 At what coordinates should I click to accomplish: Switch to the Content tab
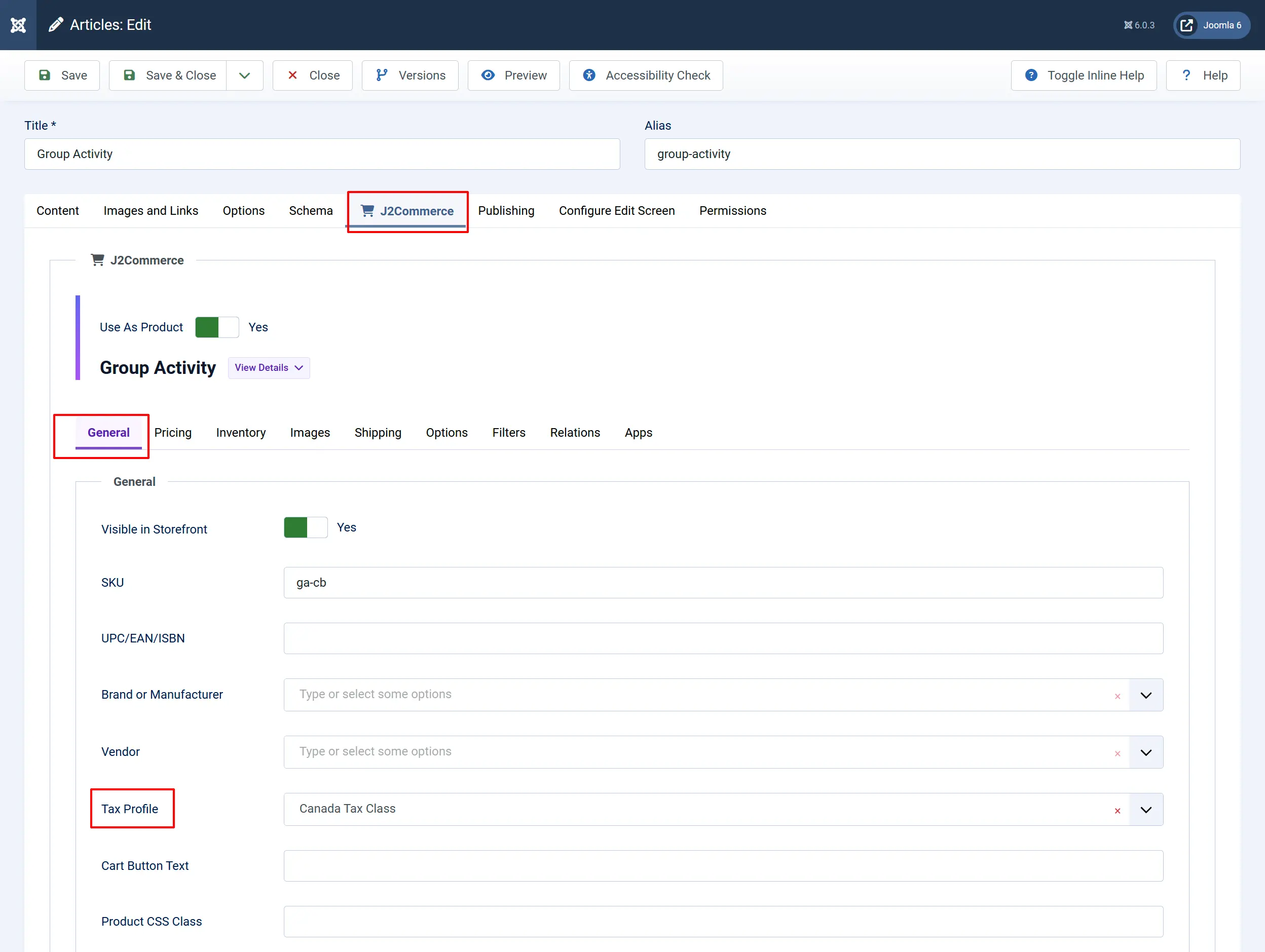[58, 210]
